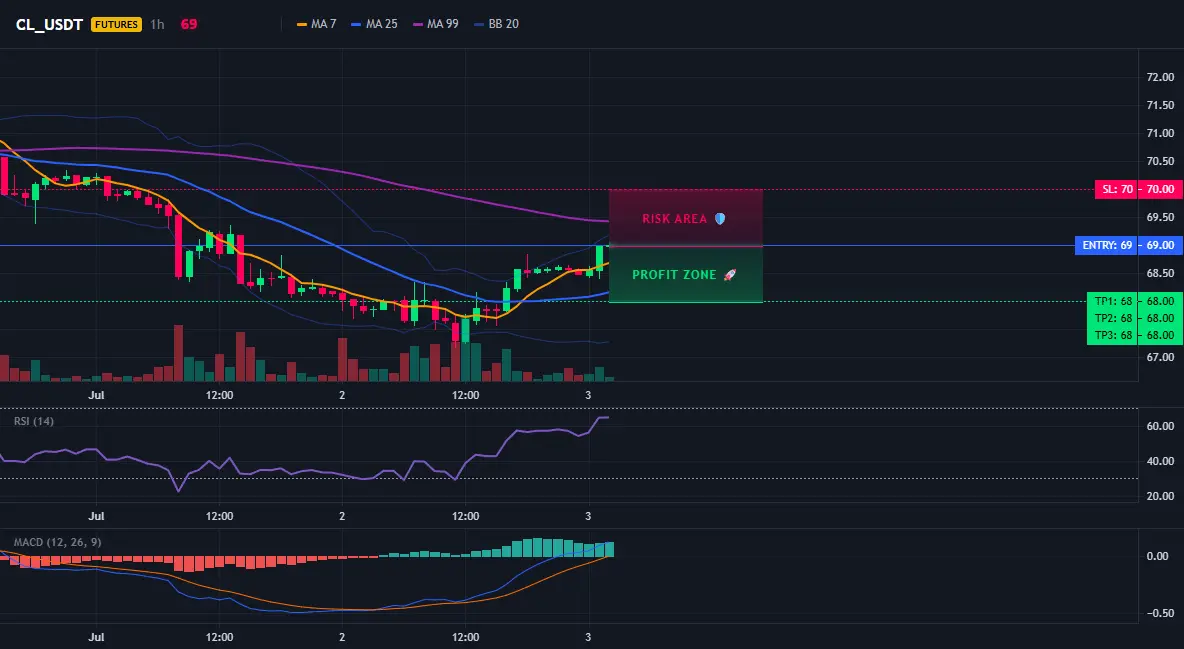
Task: Click 69.50 on the price axis
Action: click(x=1161, y=218)
